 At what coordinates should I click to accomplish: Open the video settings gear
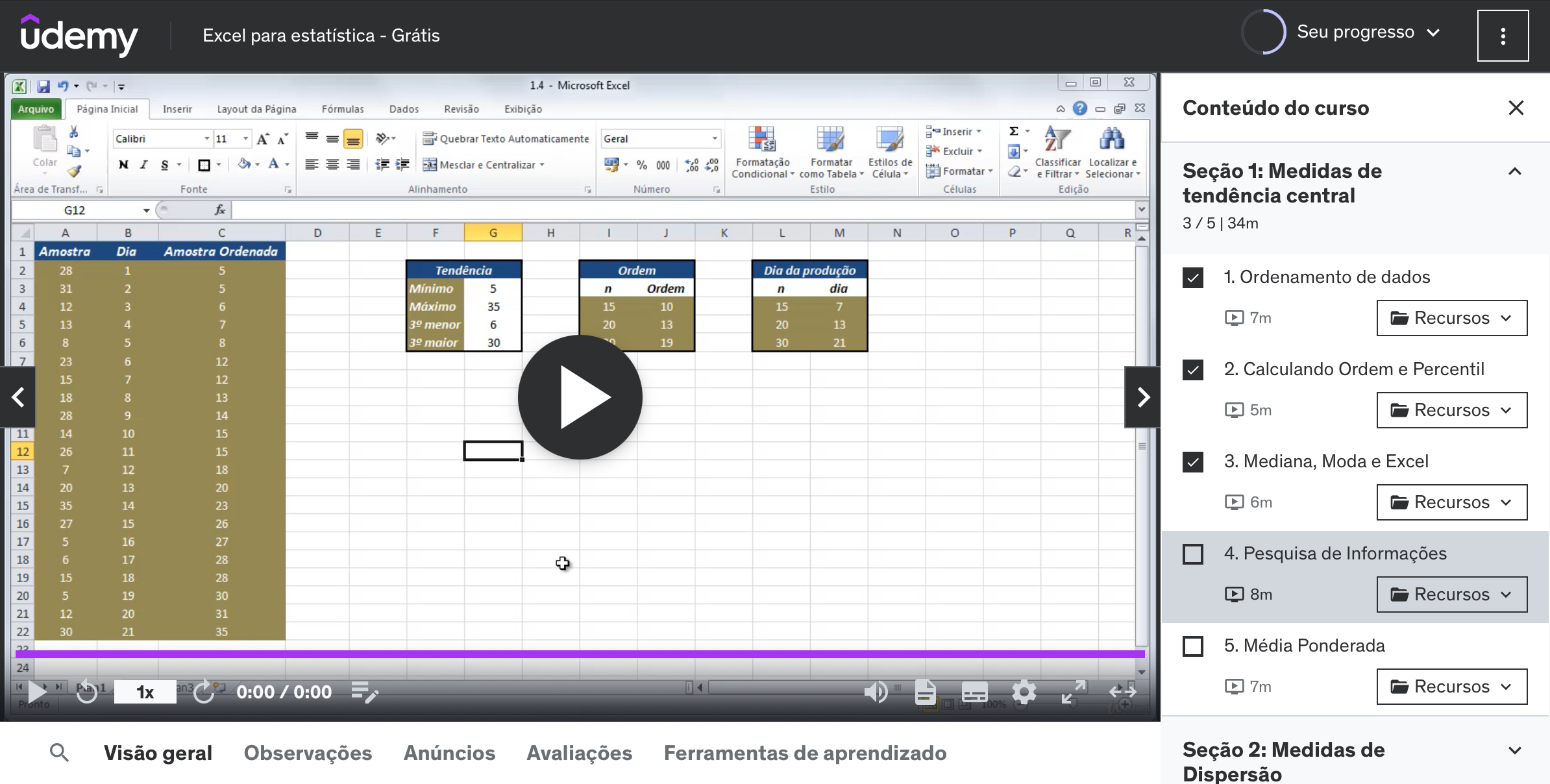point(1024,692)
